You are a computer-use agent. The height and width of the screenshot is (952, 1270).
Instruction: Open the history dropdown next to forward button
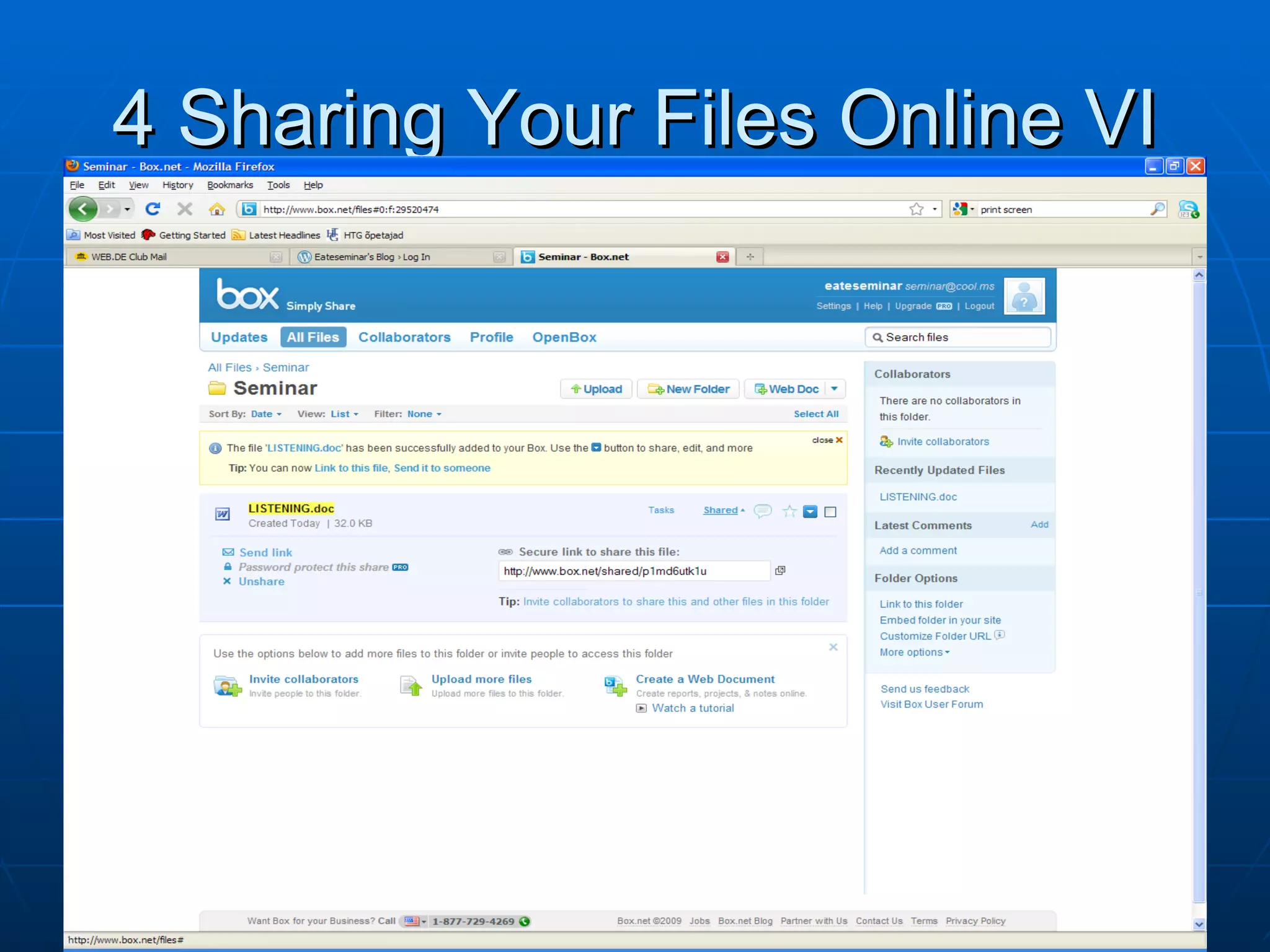pyautogui.click(x=127, y=209)
